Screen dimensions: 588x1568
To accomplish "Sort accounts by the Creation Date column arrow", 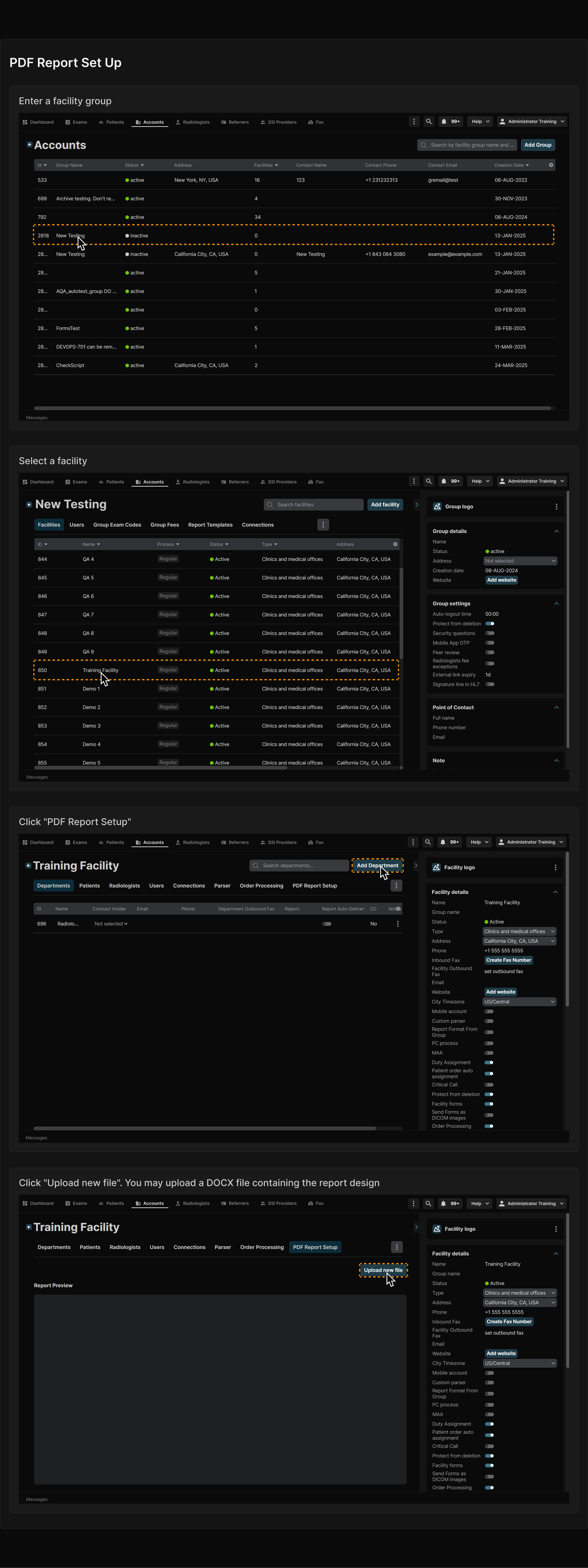I will [x=527, y=165].
